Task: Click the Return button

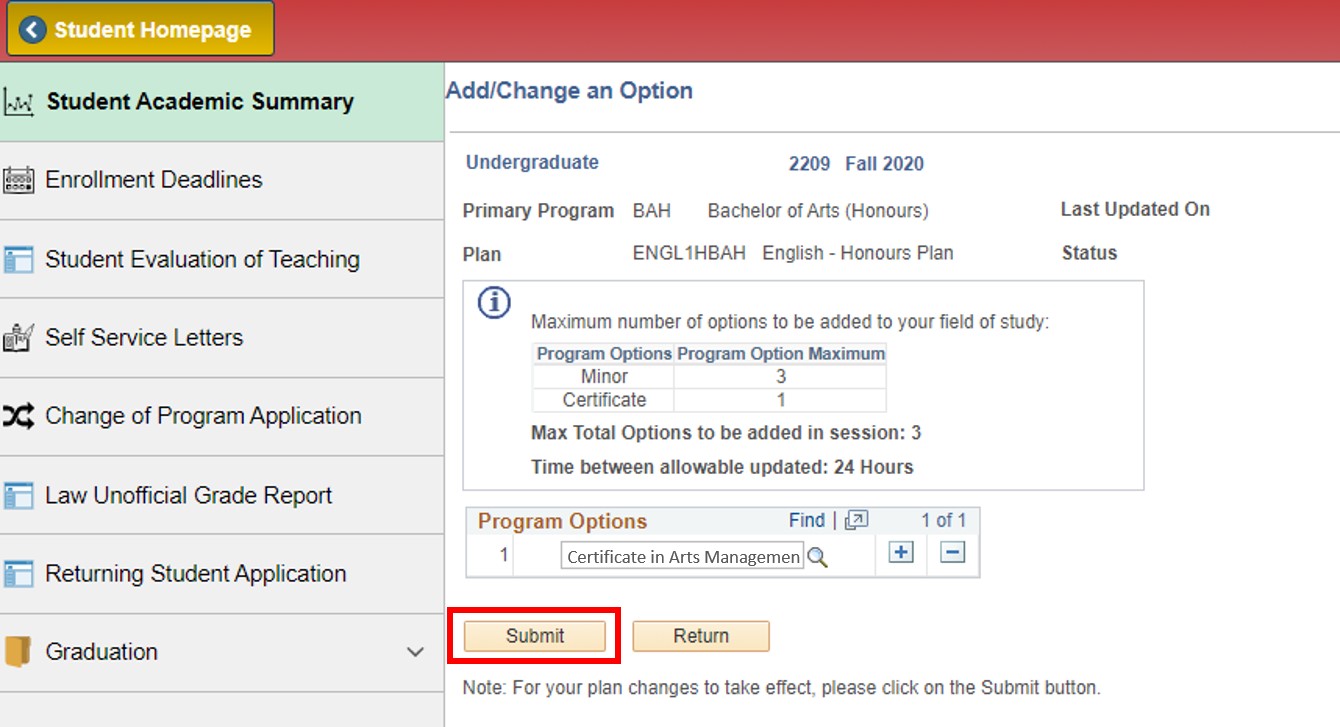Action: coord(701,636)
